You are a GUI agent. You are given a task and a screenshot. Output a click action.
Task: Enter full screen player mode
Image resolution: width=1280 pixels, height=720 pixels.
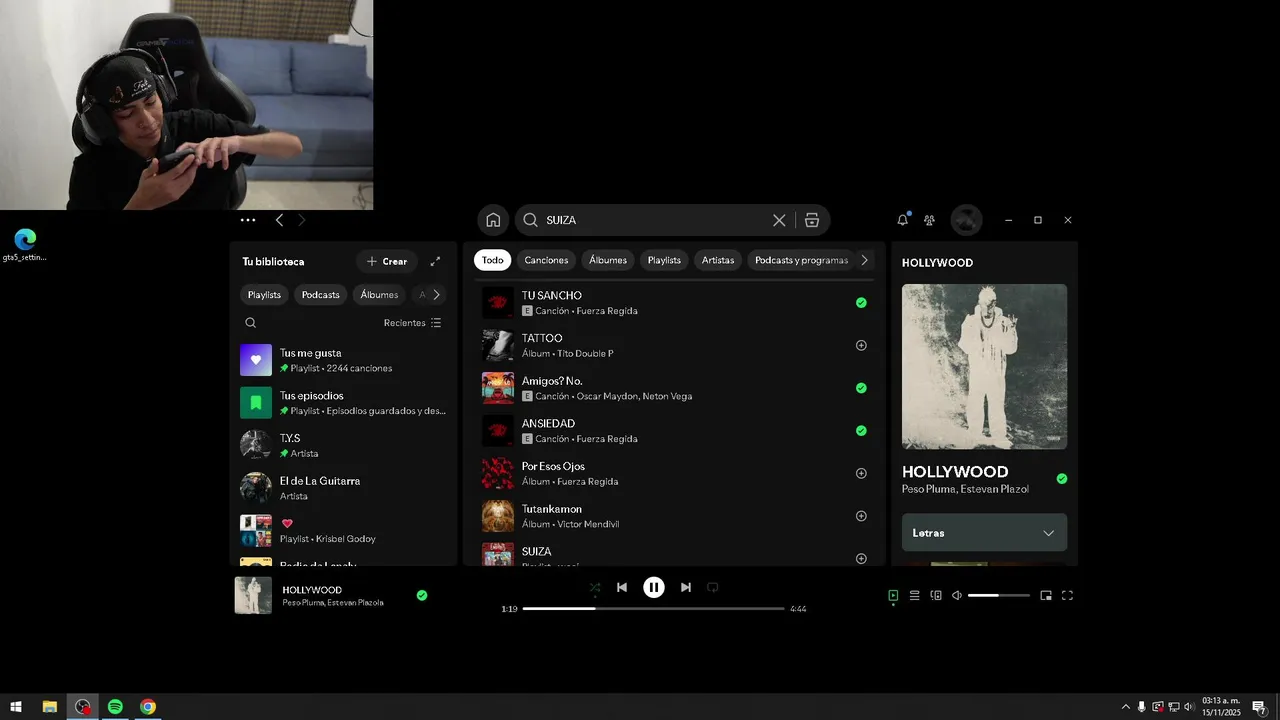tap(1067, 595)
